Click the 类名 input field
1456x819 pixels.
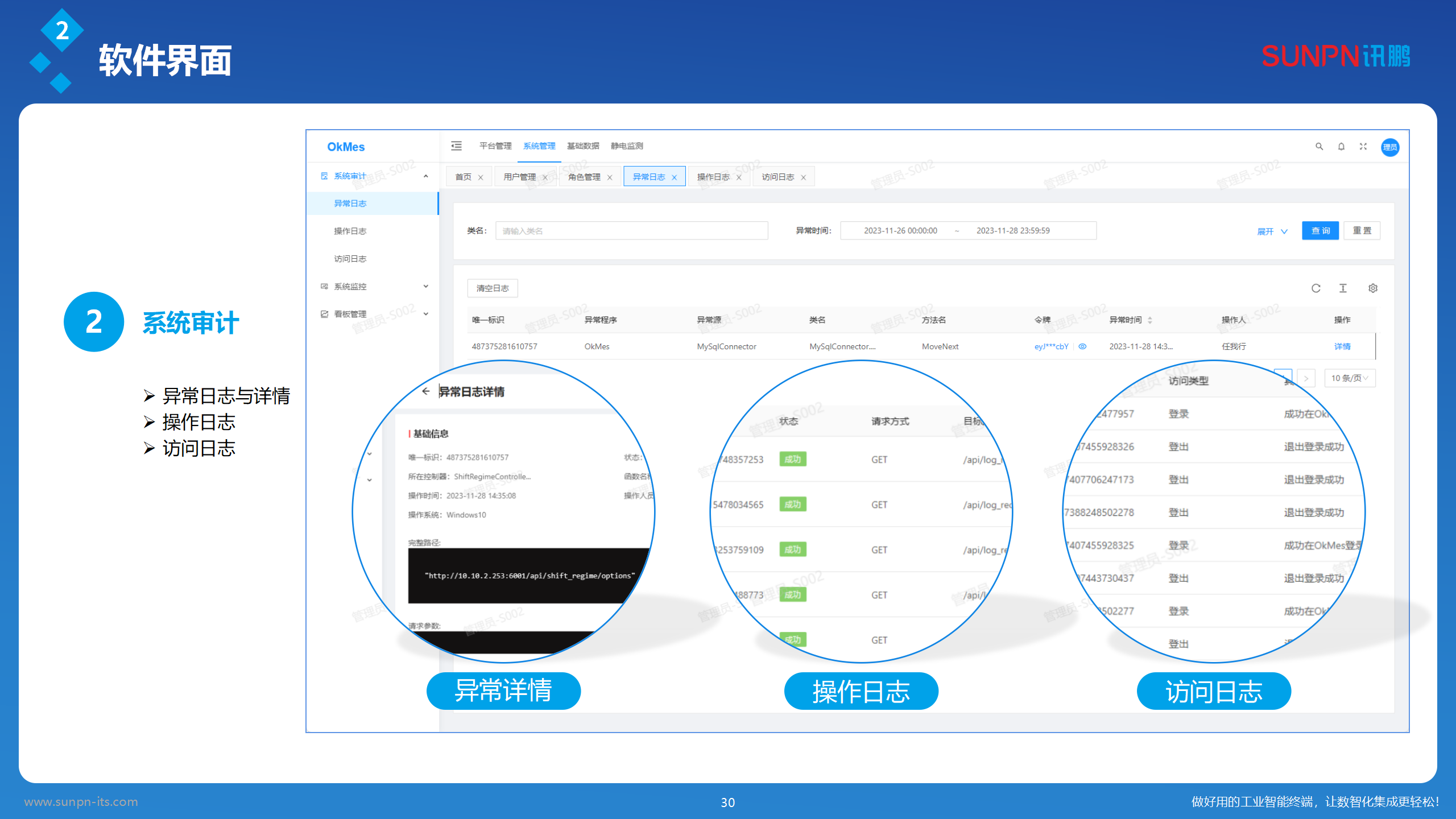(x=631, y=231)
